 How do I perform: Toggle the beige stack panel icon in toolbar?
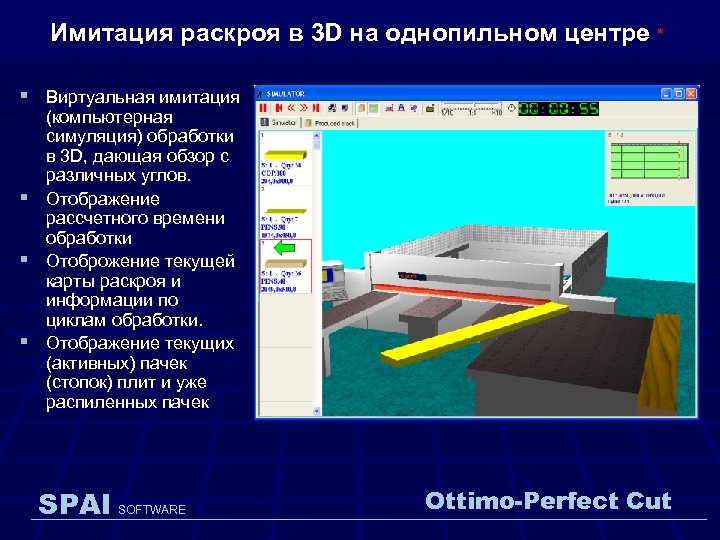click(361, 108)
